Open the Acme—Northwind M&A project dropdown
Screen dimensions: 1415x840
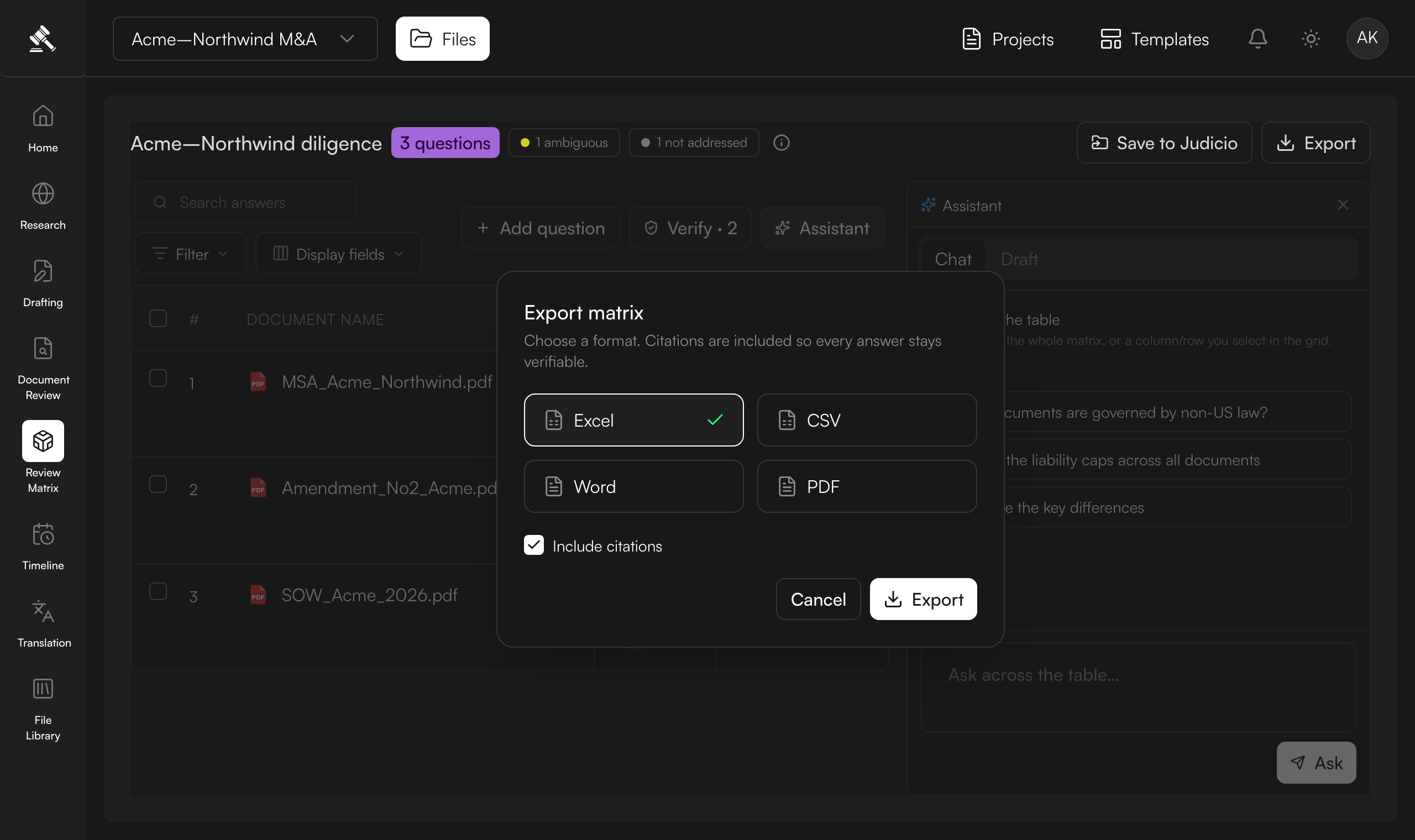pyautogui.click(x=245, y=39)
